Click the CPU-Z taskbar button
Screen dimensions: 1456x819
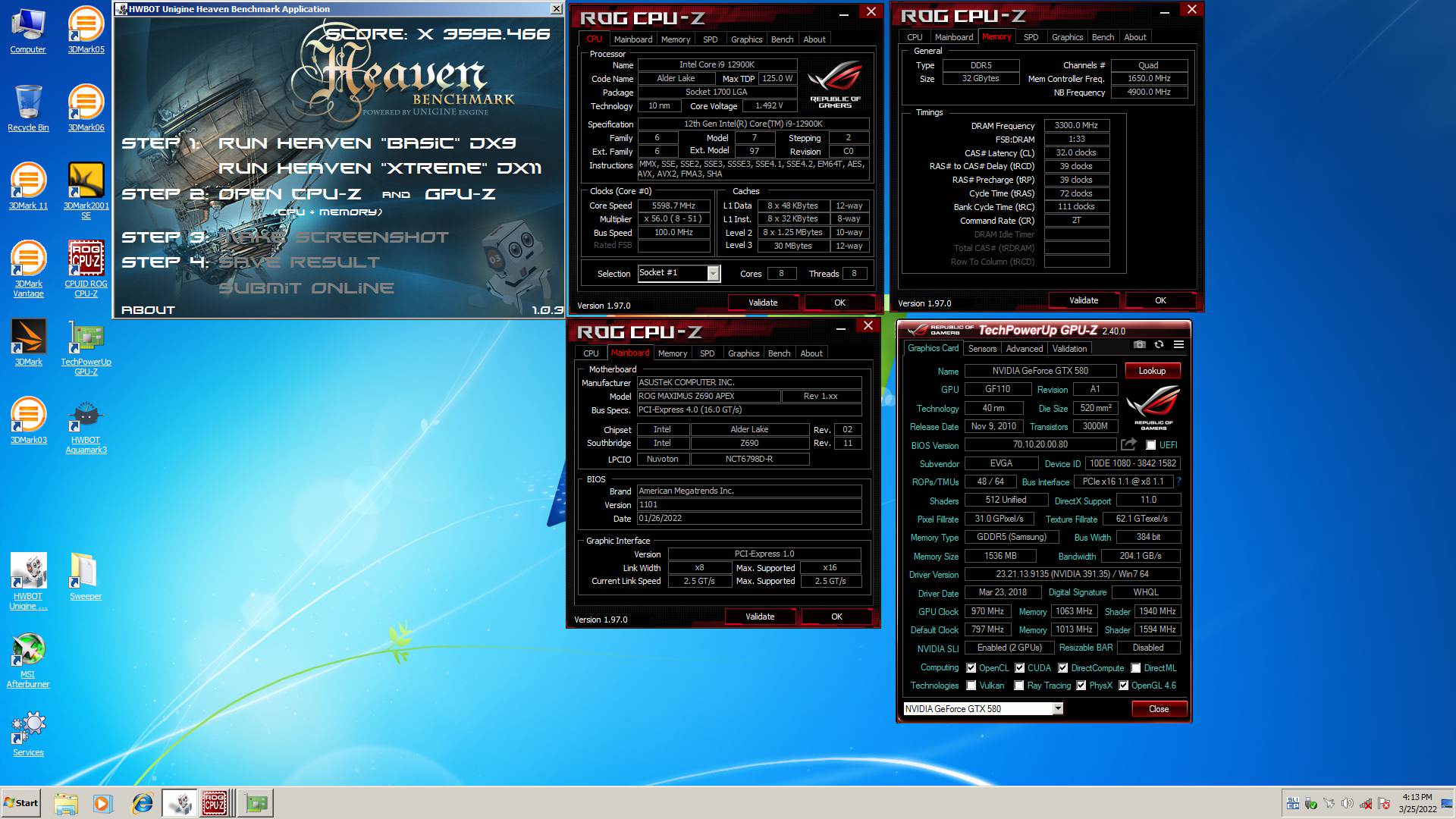(x=218, y=803)
